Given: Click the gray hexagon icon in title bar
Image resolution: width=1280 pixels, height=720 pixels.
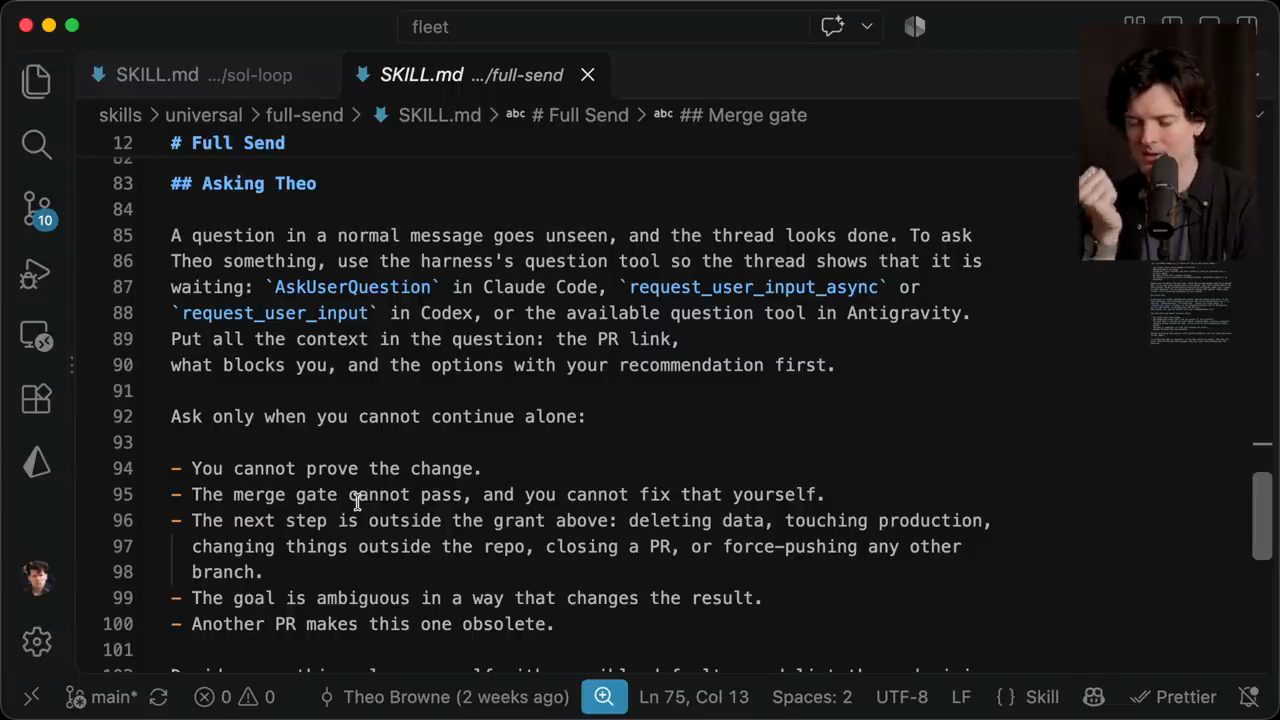Looking at the screenshot, I should click(915, 27).
